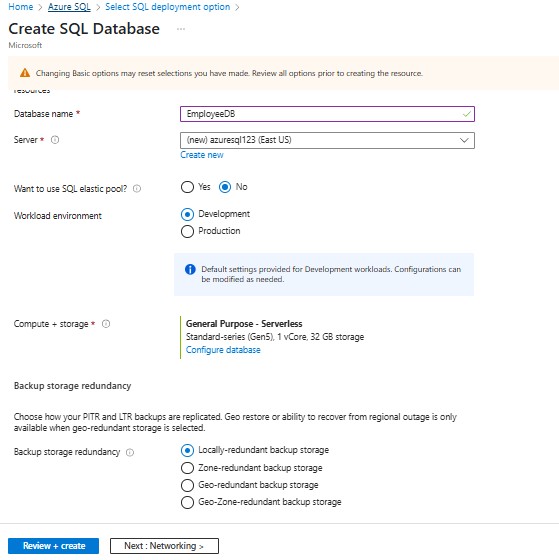Screen dimensions: 559x560
Task: Open the ellipsis menu beside Create SQL Database
Action: [181, 29]
